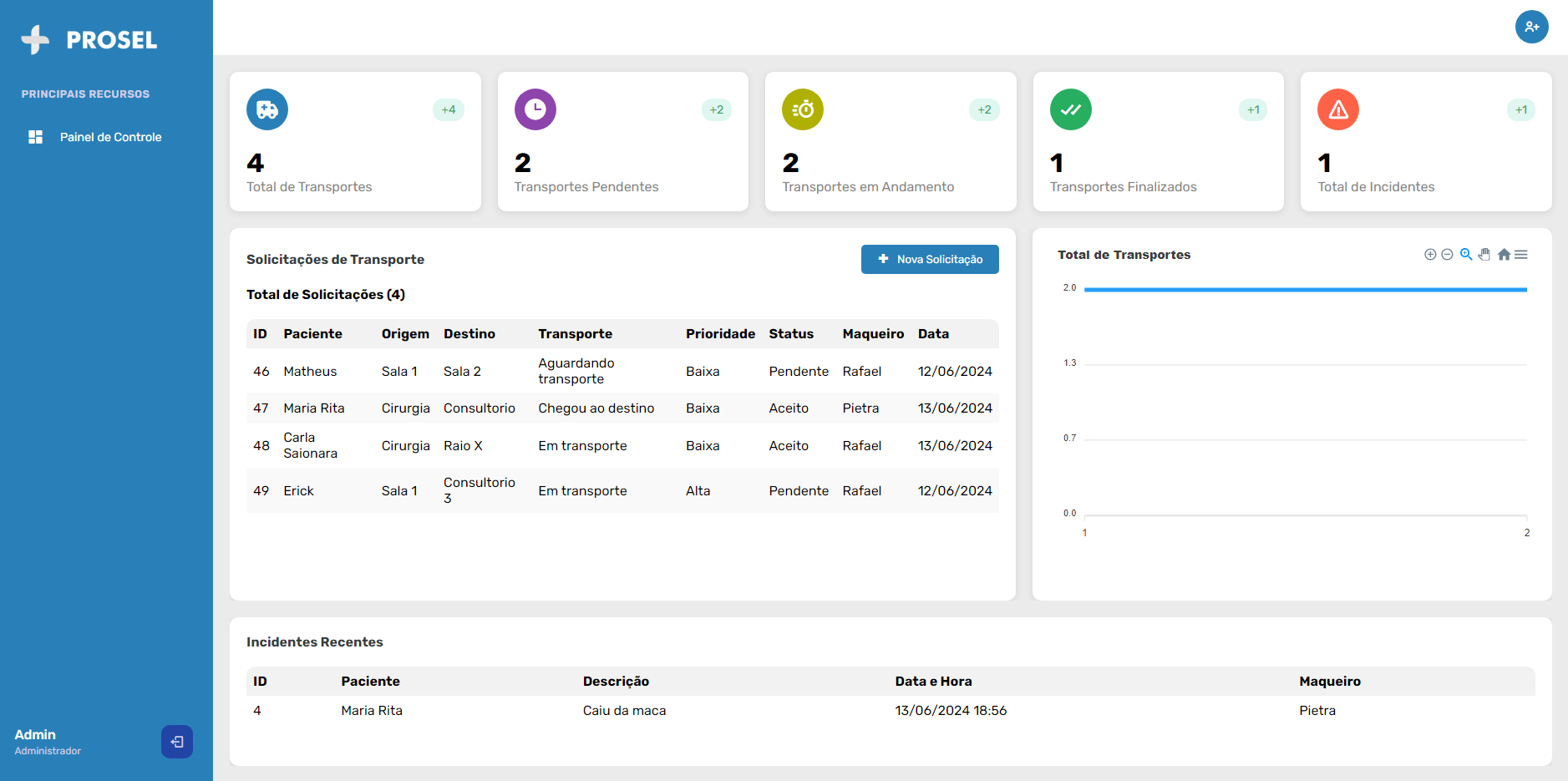The width and height of the screenshot is (1568, 781).
Task: Click the Status column header
Action: click(791, 334)
